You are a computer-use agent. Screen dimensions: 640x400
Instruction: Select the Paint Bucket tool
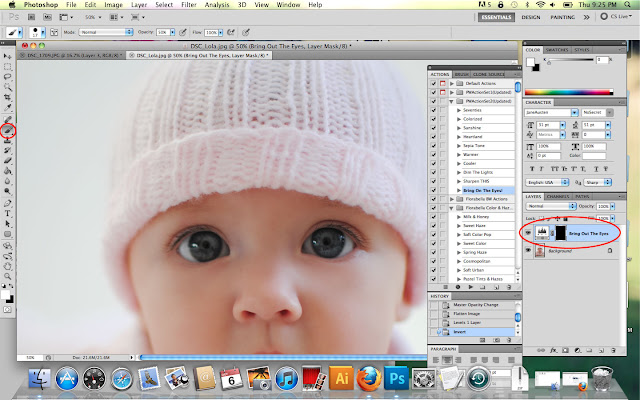(7, 171)
